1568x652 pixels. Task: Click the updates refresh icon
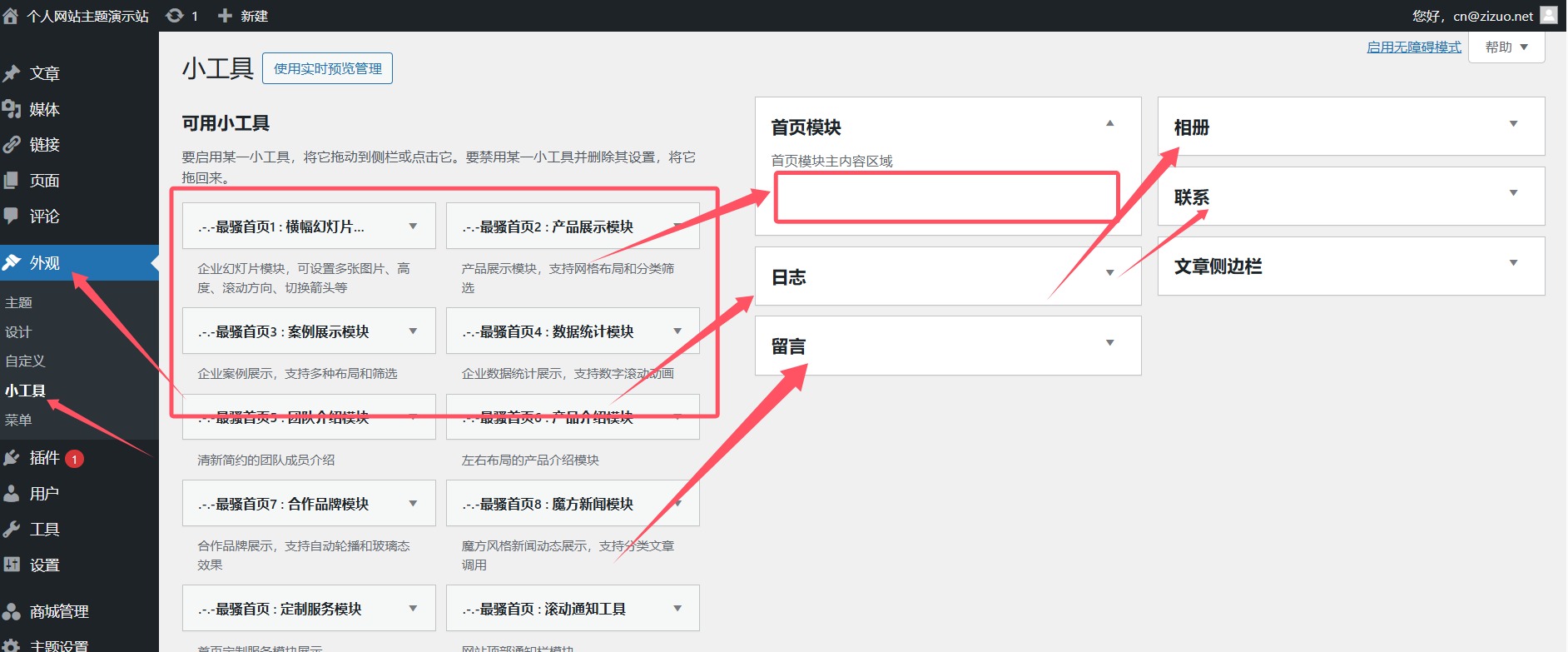coord(175,16)
